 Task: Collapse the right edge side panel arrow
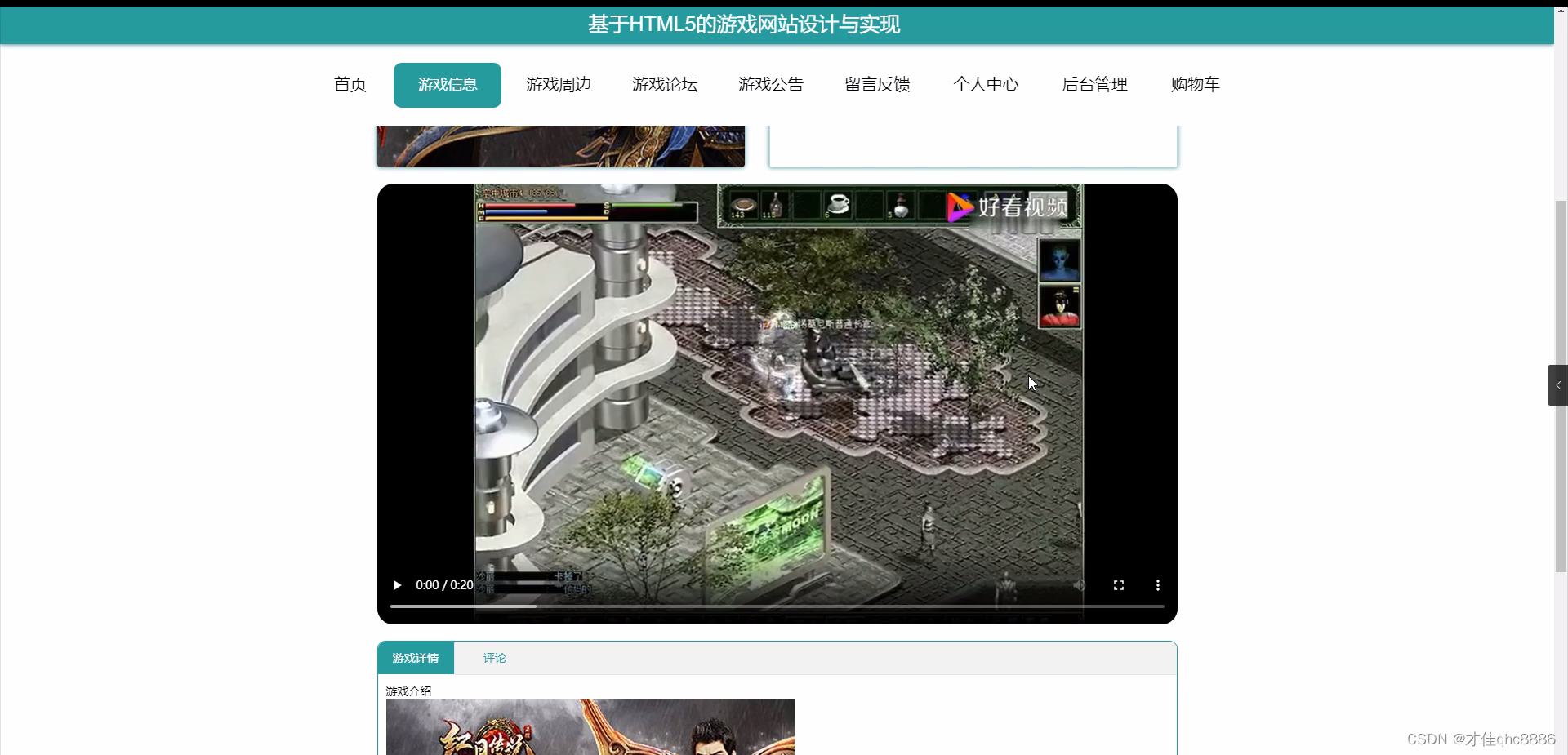(1557, 384)
